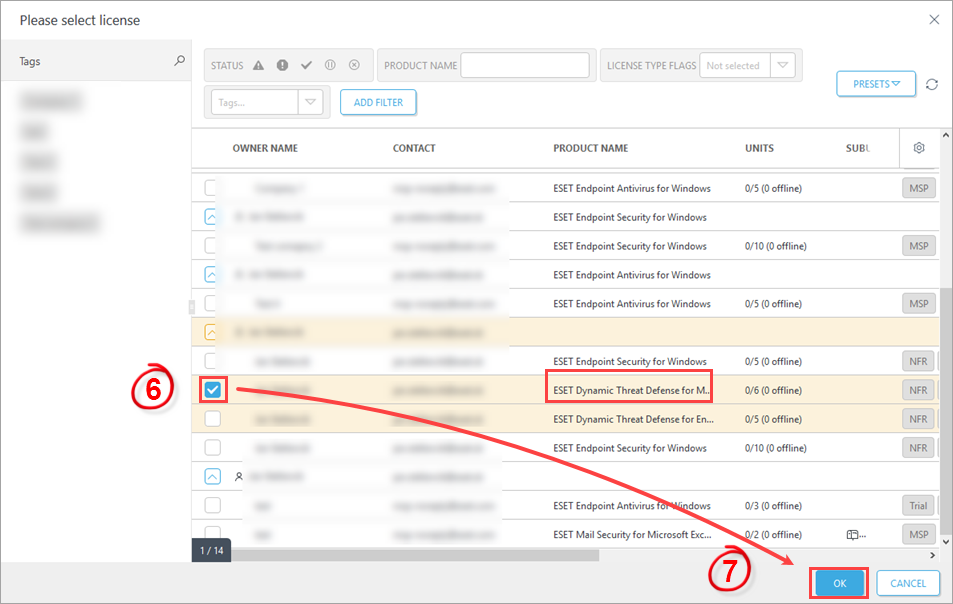Sort by Owner Name column
Screen dimensions: 953x604
[265, 148]
